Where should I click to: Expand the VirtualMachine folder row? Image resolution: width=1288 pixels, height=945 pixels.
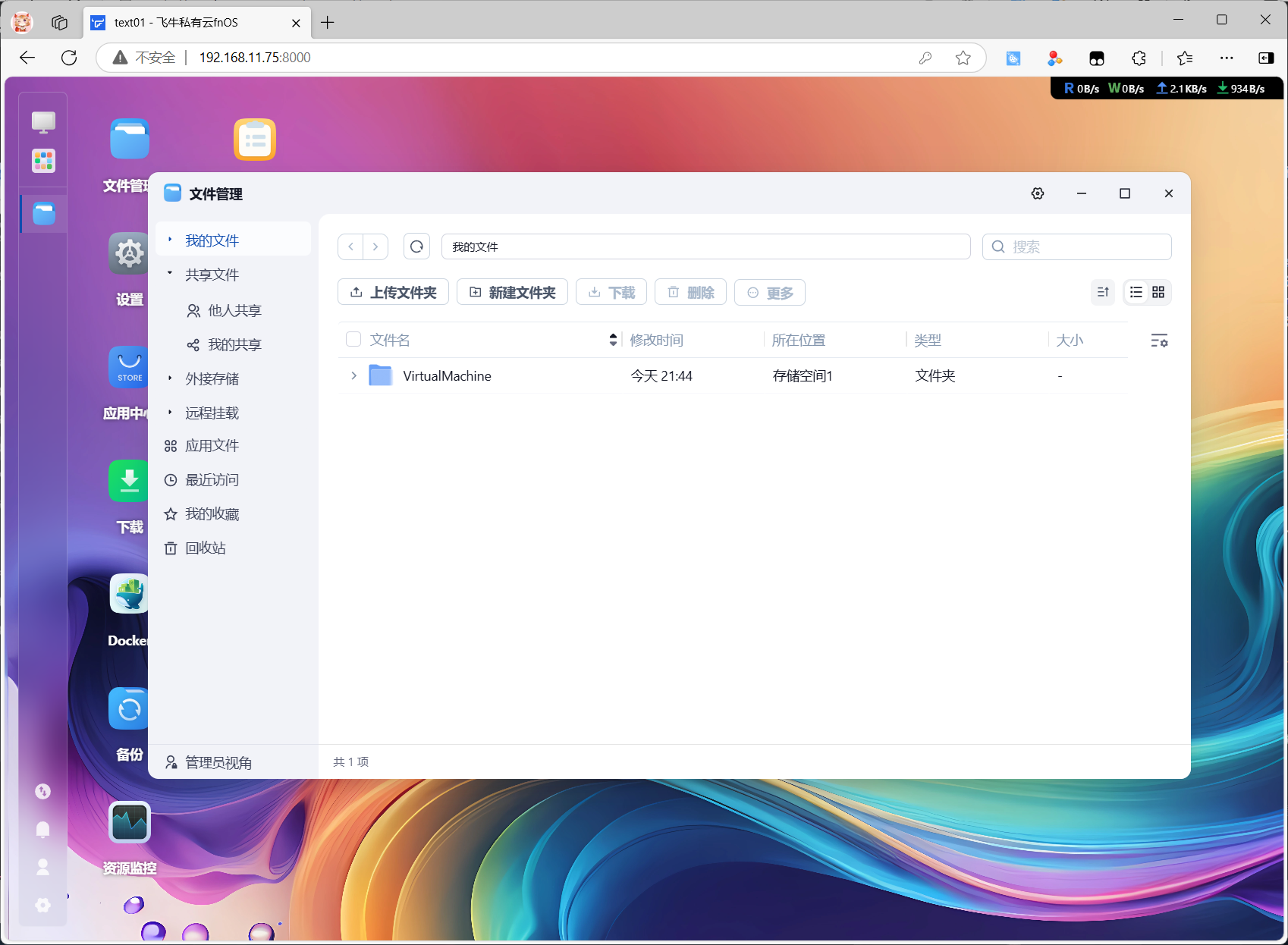[x=353, y=375]
